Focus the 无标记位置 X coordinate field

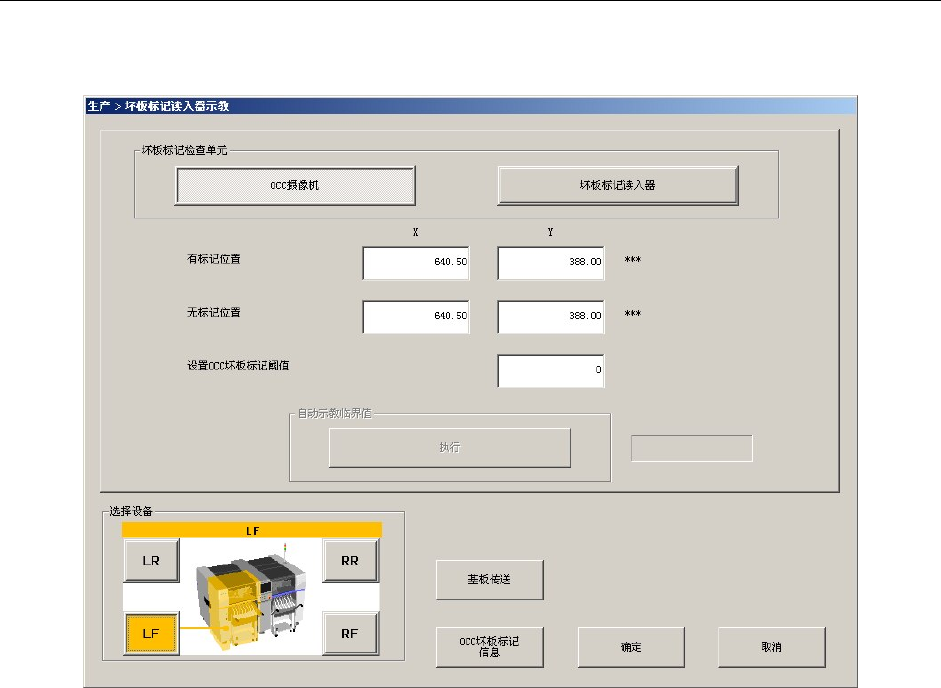click(416, 317)
